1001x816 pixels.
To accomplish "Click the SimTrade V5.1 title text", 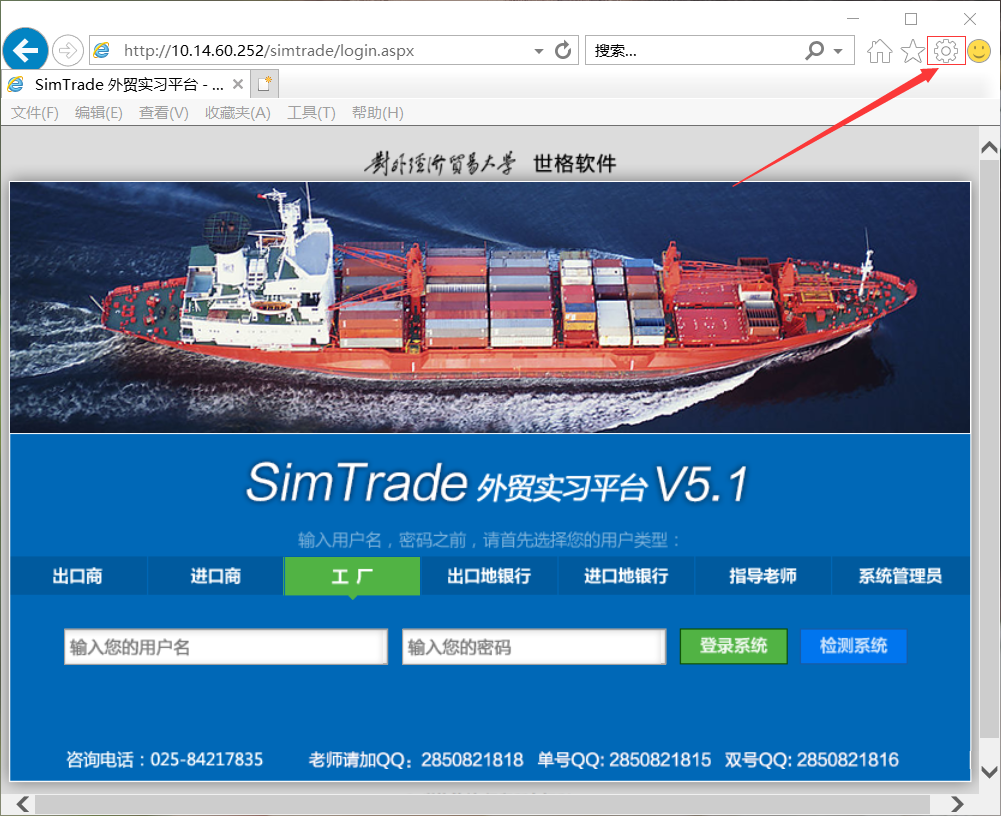I will pos(497,483).
